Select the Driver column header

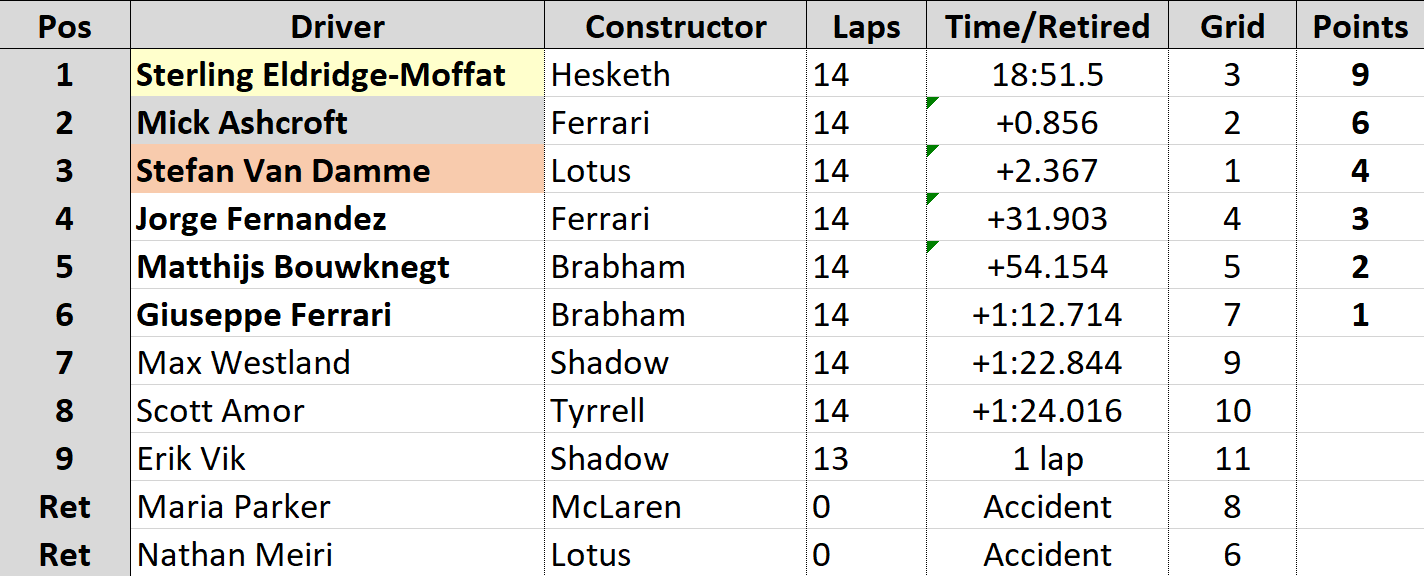(x=337, y=26)
